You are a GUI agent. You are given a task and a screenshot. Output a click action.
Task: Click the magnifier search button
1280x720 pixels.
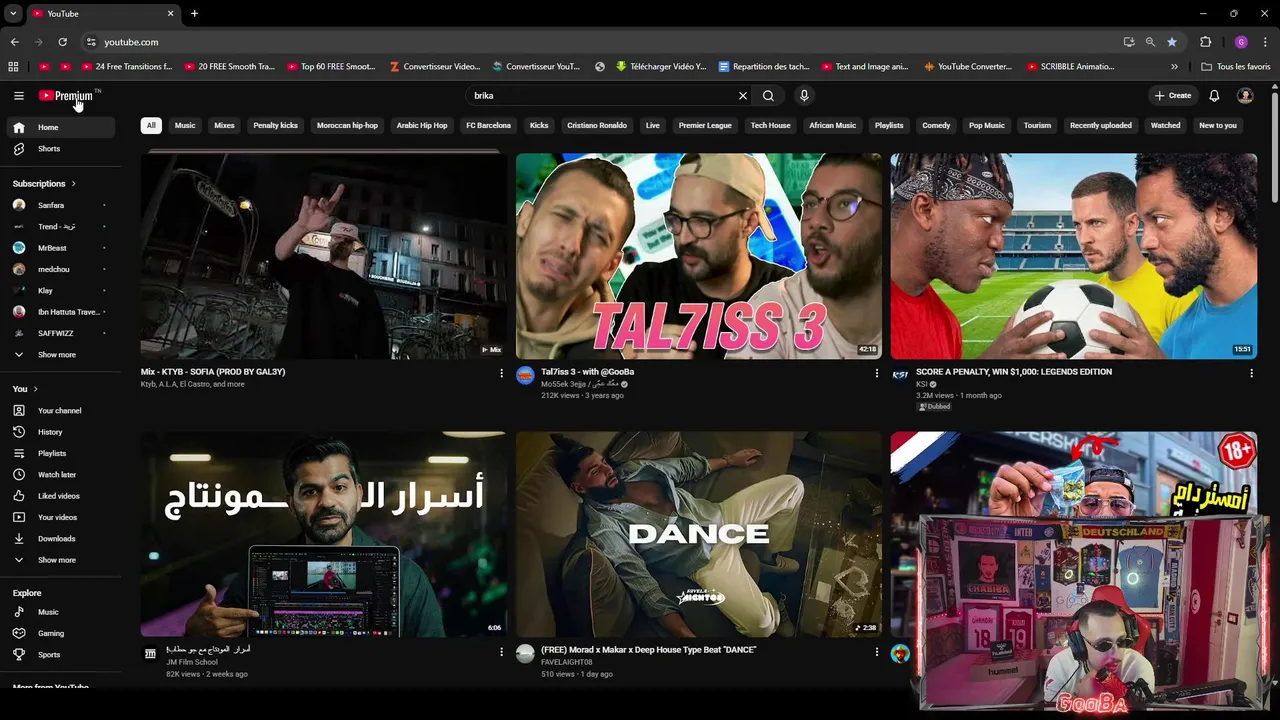768,96
